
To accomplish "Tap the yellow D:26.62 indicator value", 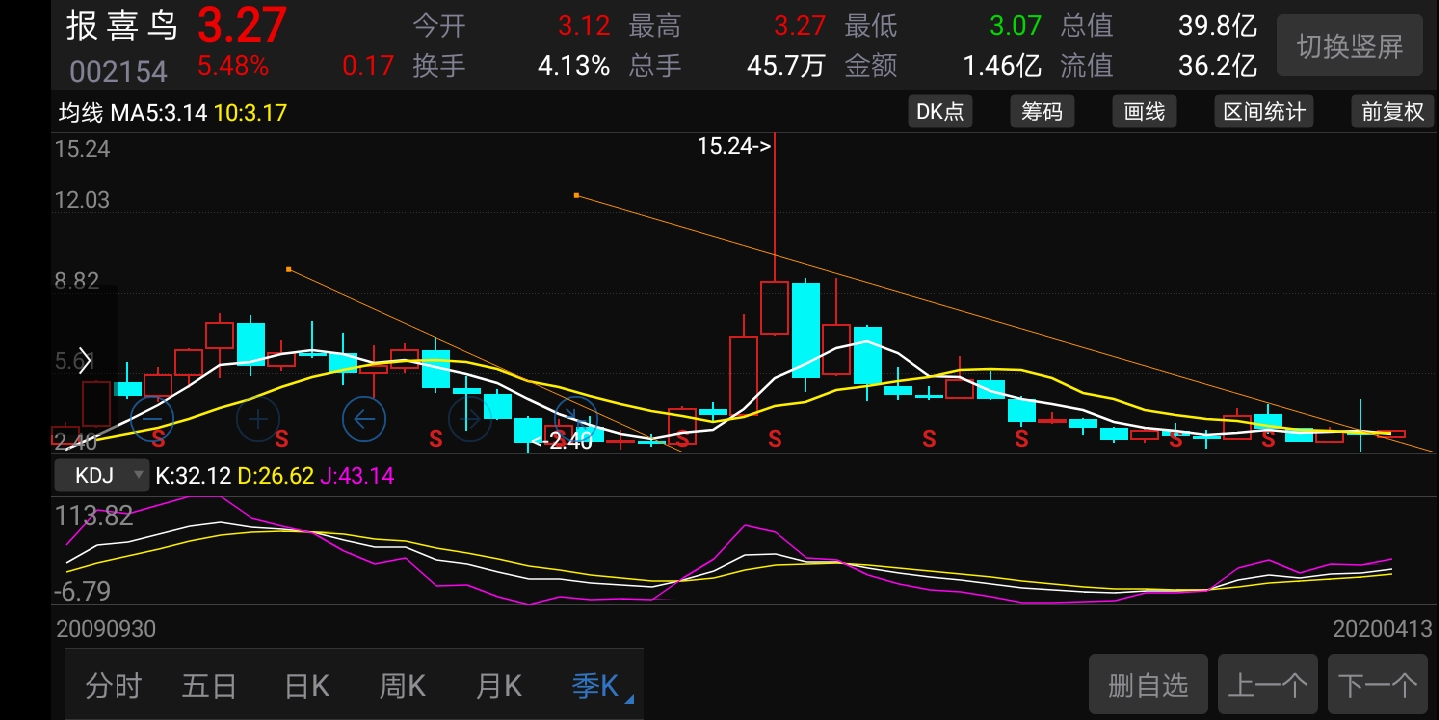I will coord(276,476).
